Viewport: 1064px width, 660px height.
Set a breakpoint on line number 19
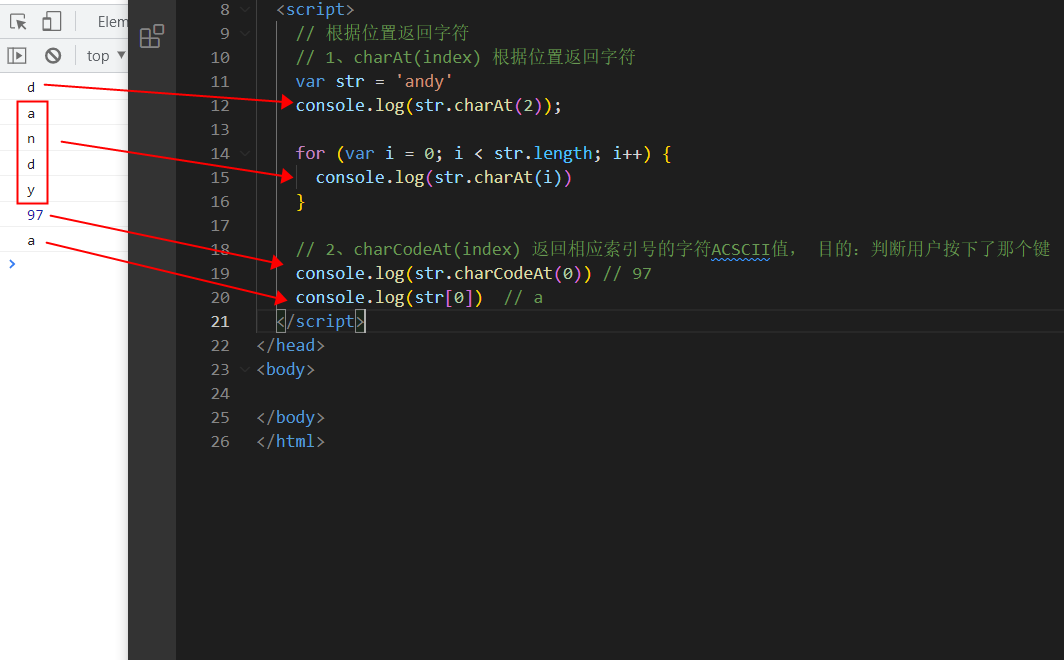pyautogui.click(x=220, y=273)
